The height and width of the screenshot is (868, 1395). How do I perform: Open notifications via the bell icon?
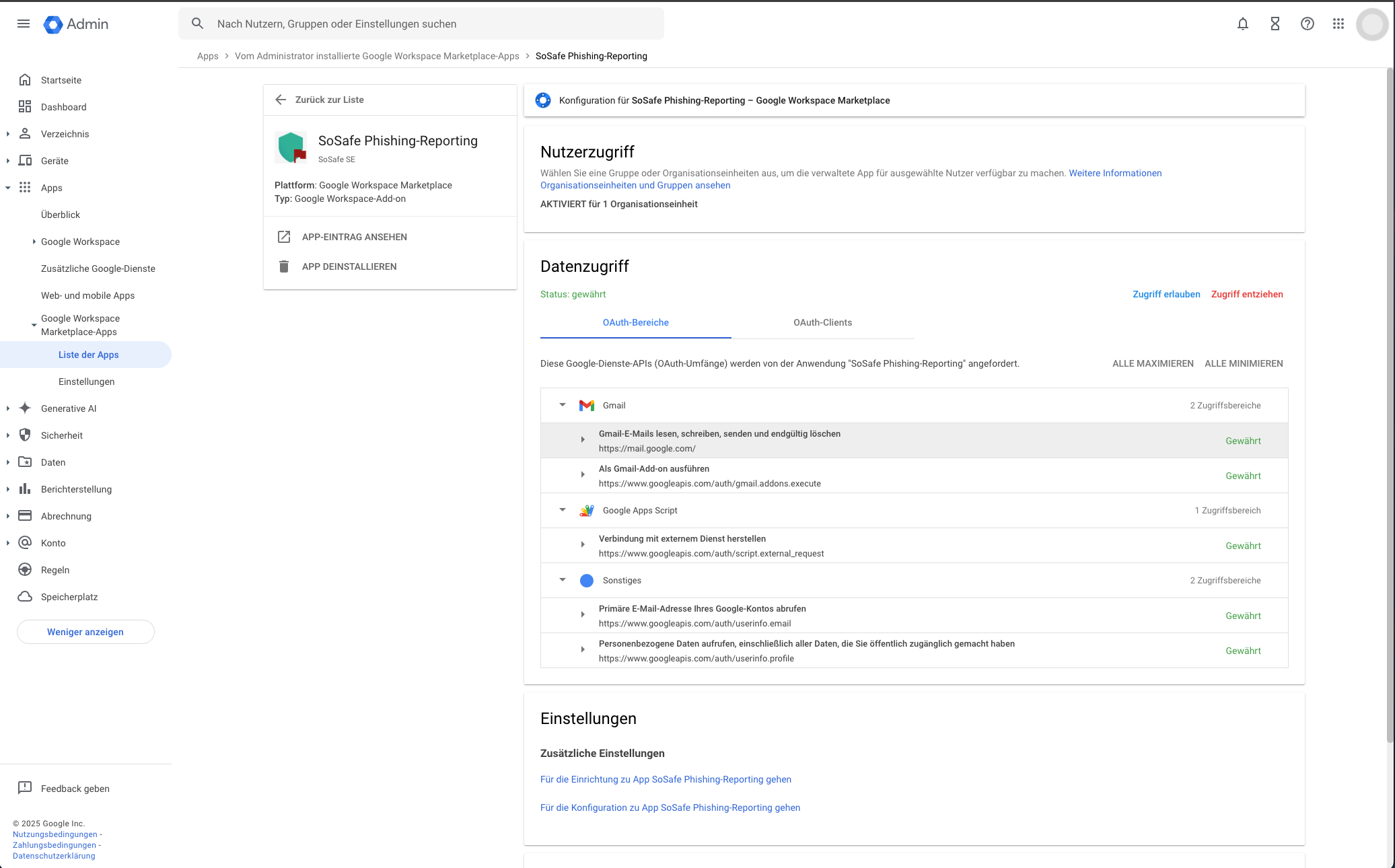point(1242,24)
